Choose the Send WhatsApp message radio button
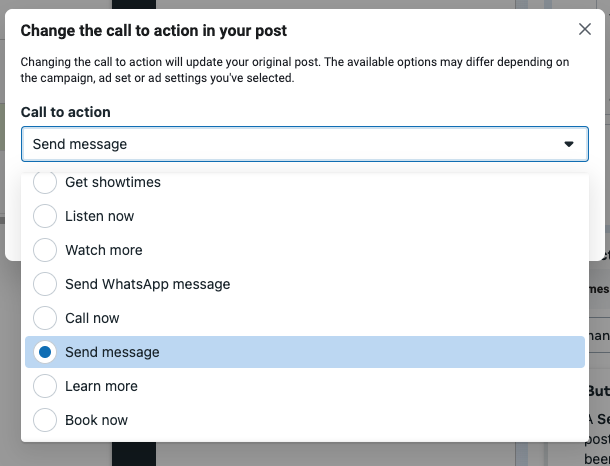The width and height of the screenshot is (610, 466). click(45, 284)
